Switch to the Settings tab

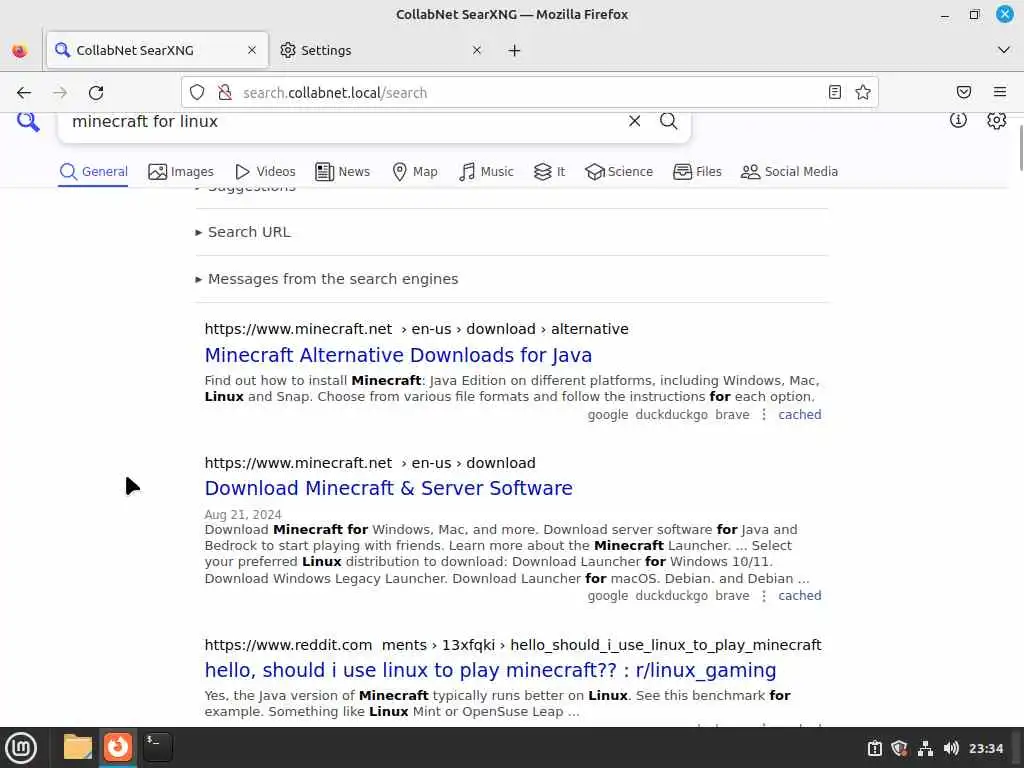[x=382, y=50]
